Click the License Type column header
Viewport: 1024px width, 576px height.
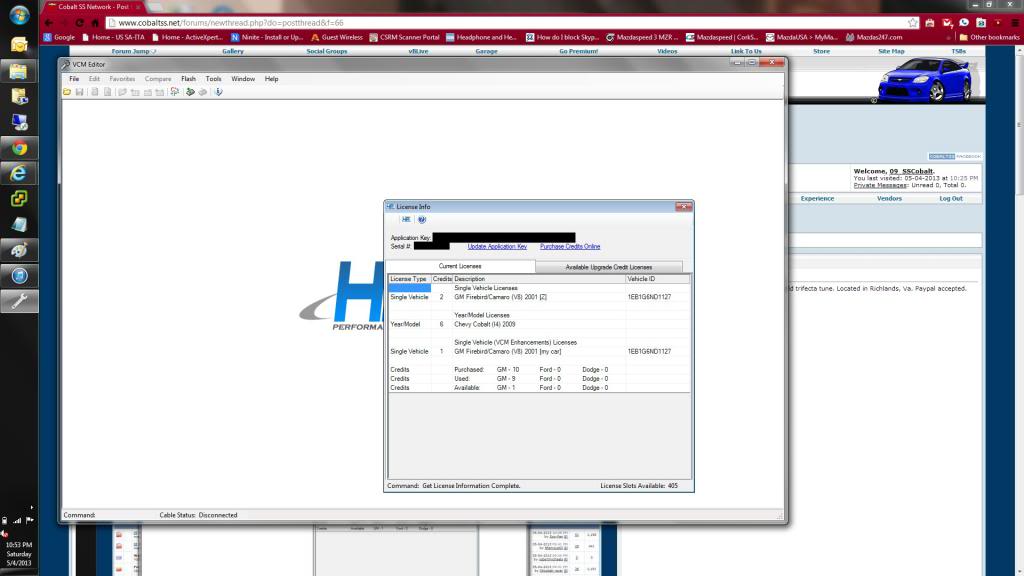point(409,279)
